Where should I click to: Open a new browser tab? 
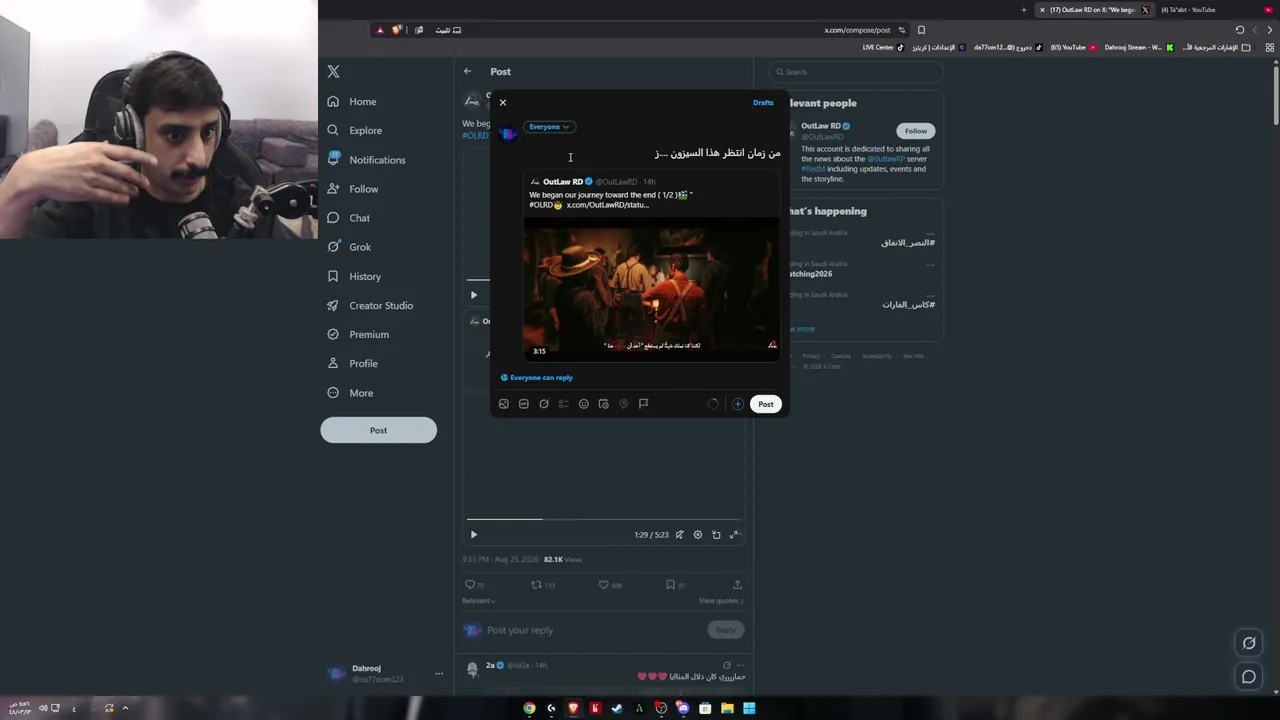[x=1023, y=10]
